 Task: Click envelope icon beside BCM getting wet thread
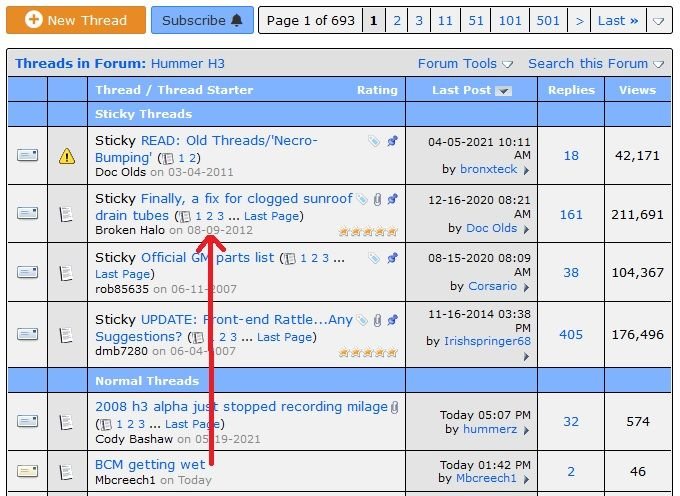(x=27, y=471)
